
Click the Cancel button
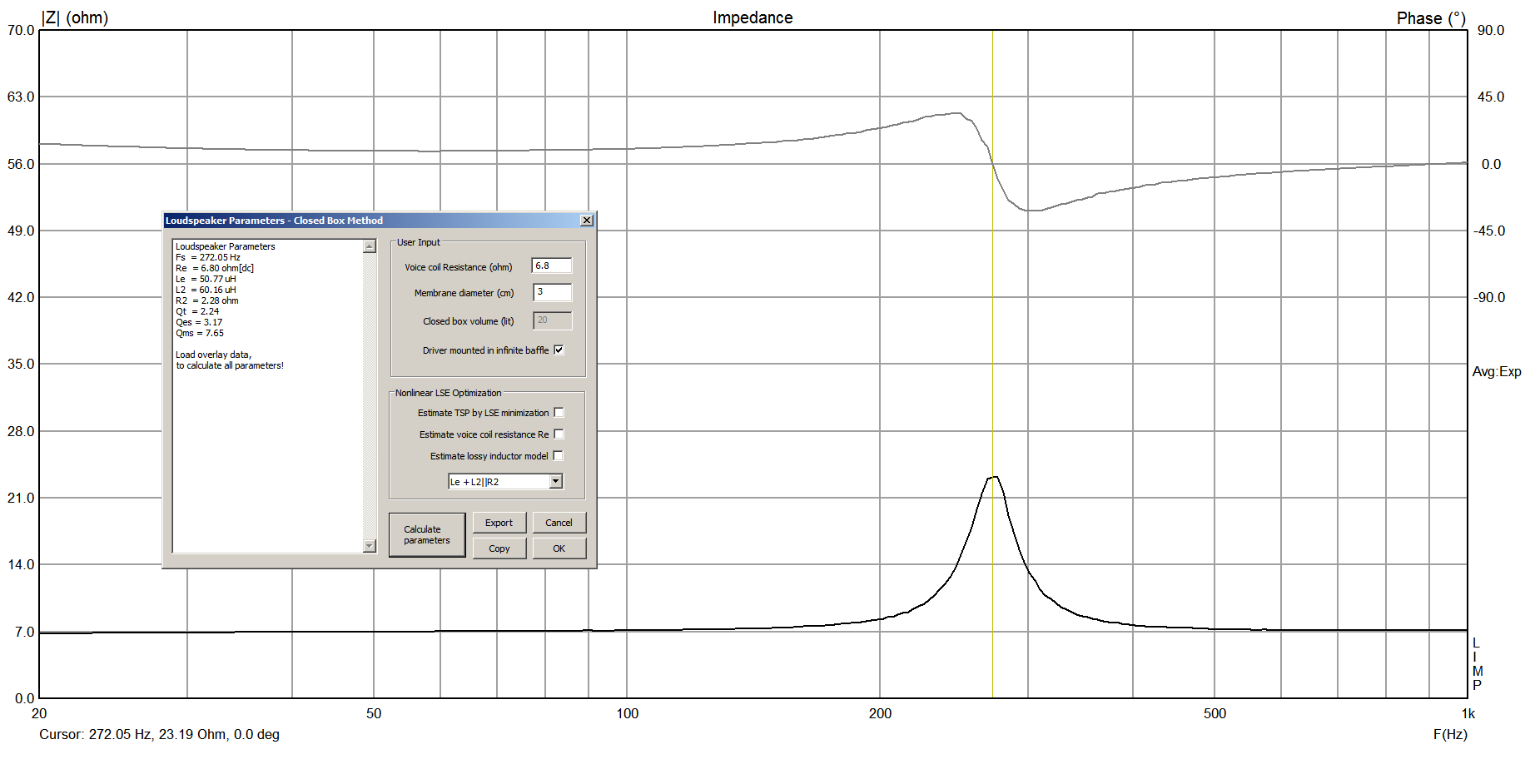coord(559,523)
